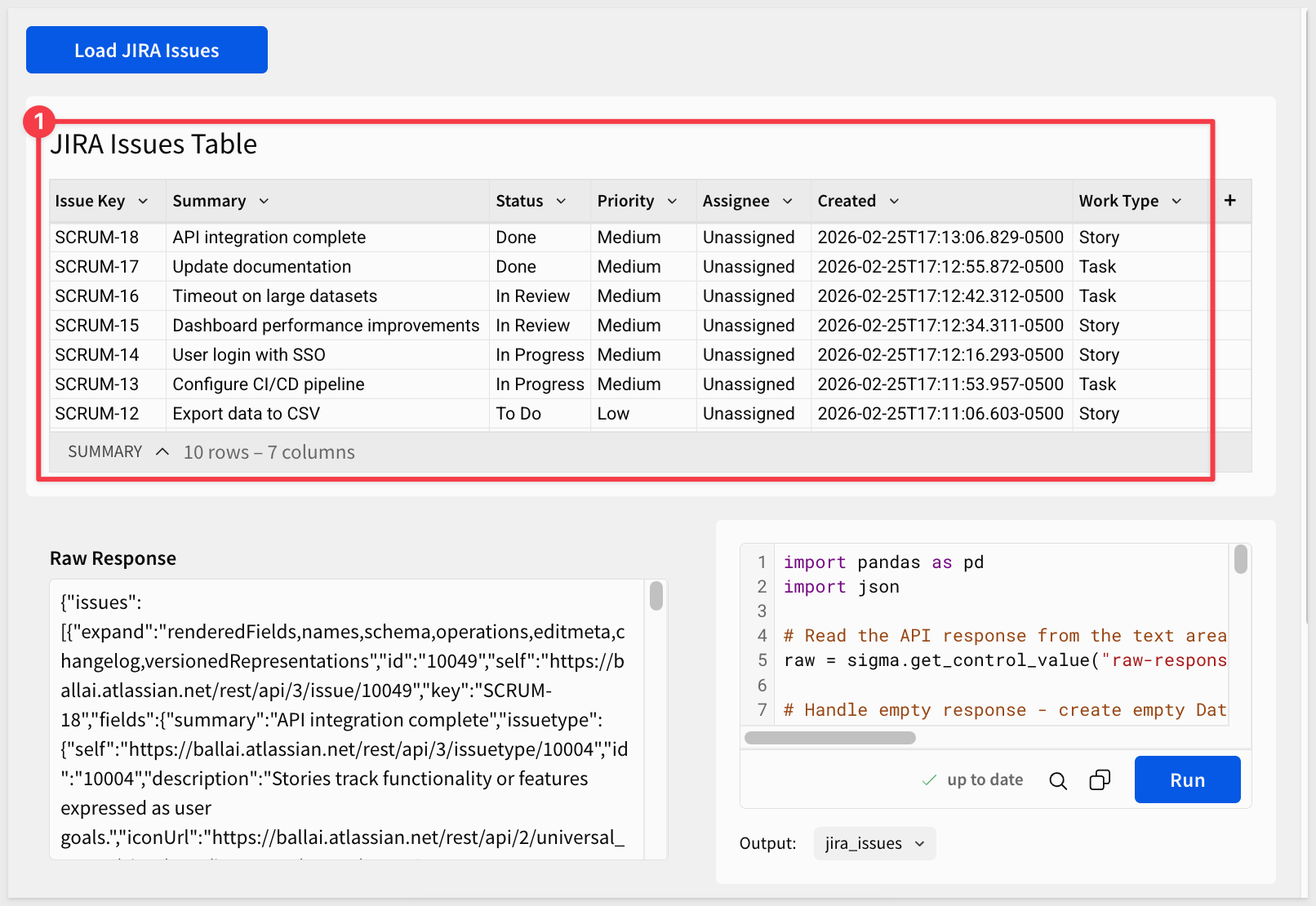Click the up to date checkmark status
1316x906 pixels.
(972, 780)
